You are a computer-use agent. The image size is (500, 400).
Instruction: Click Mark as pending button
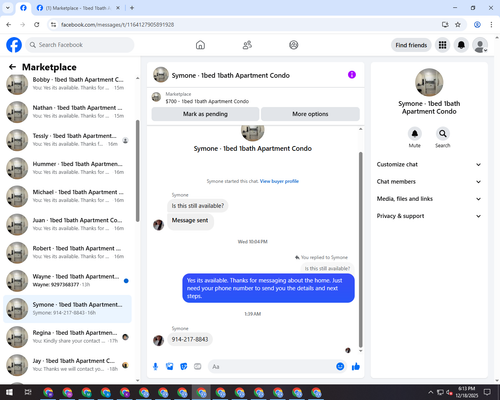(x=205, y=114)
